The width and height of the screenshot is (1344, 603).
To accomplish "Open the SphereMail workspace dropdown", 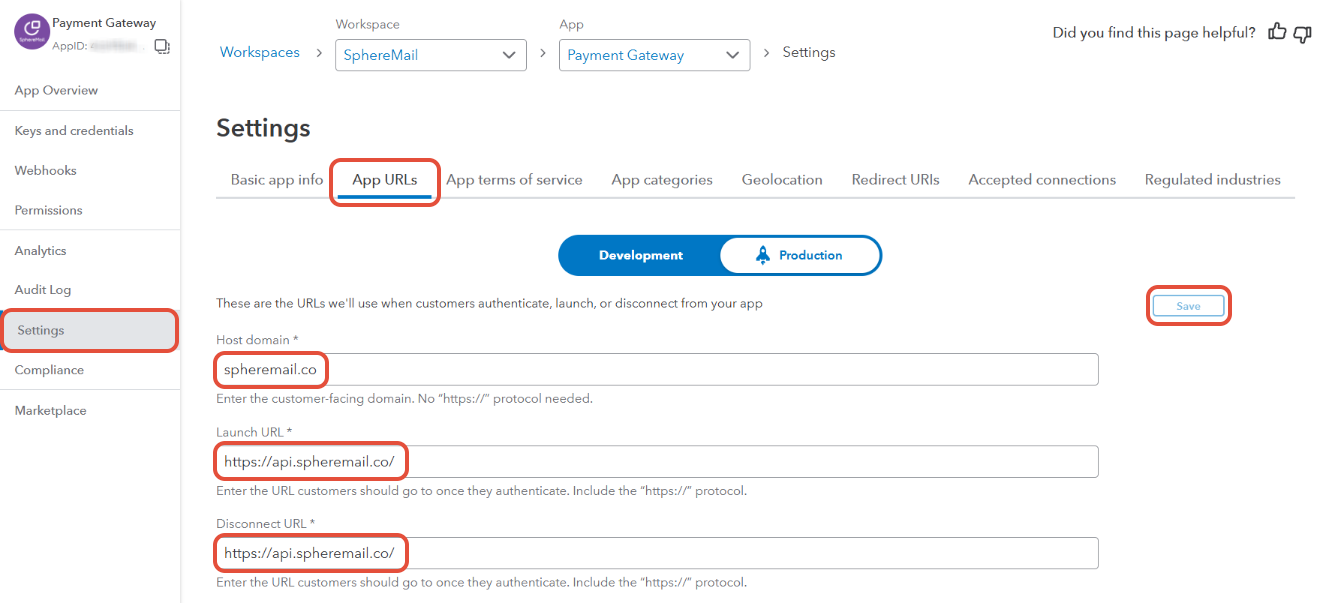I will click(431, 55).
